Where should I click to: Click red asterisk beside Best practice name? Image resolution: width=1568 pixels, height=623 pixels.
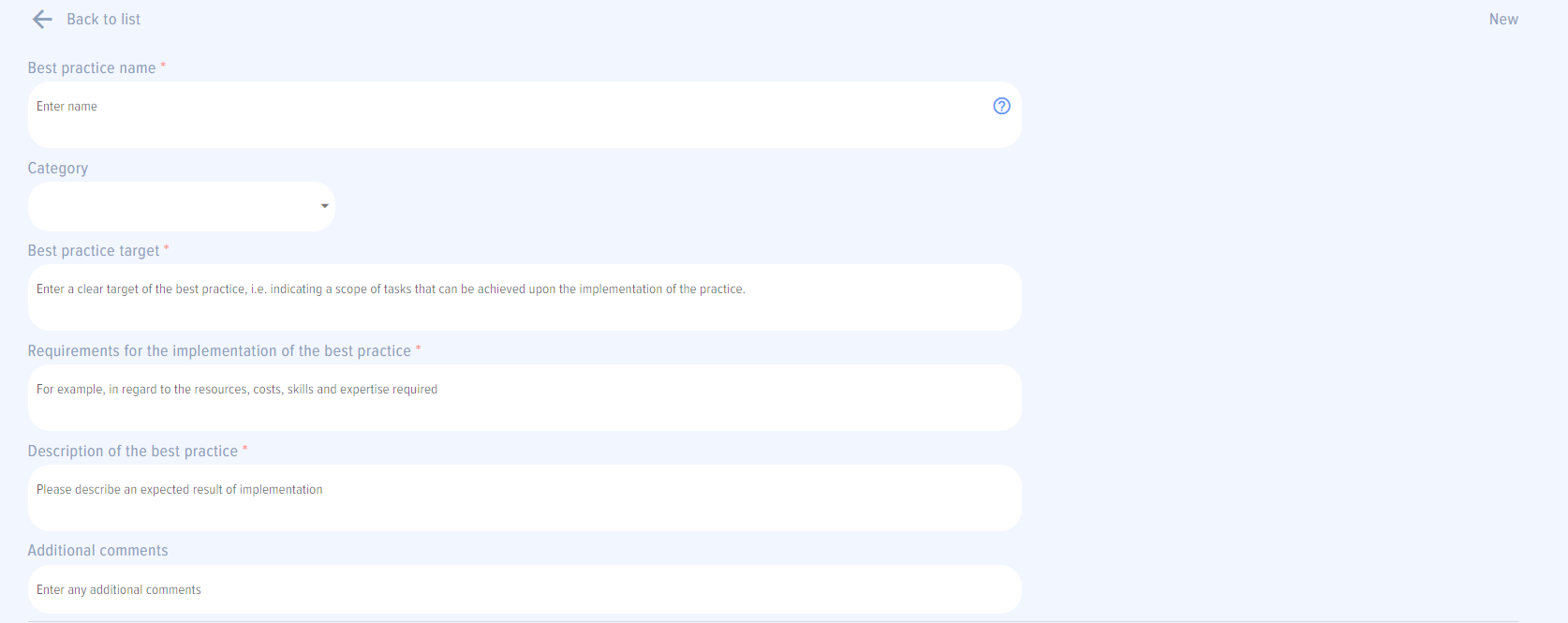pos(163,66)
